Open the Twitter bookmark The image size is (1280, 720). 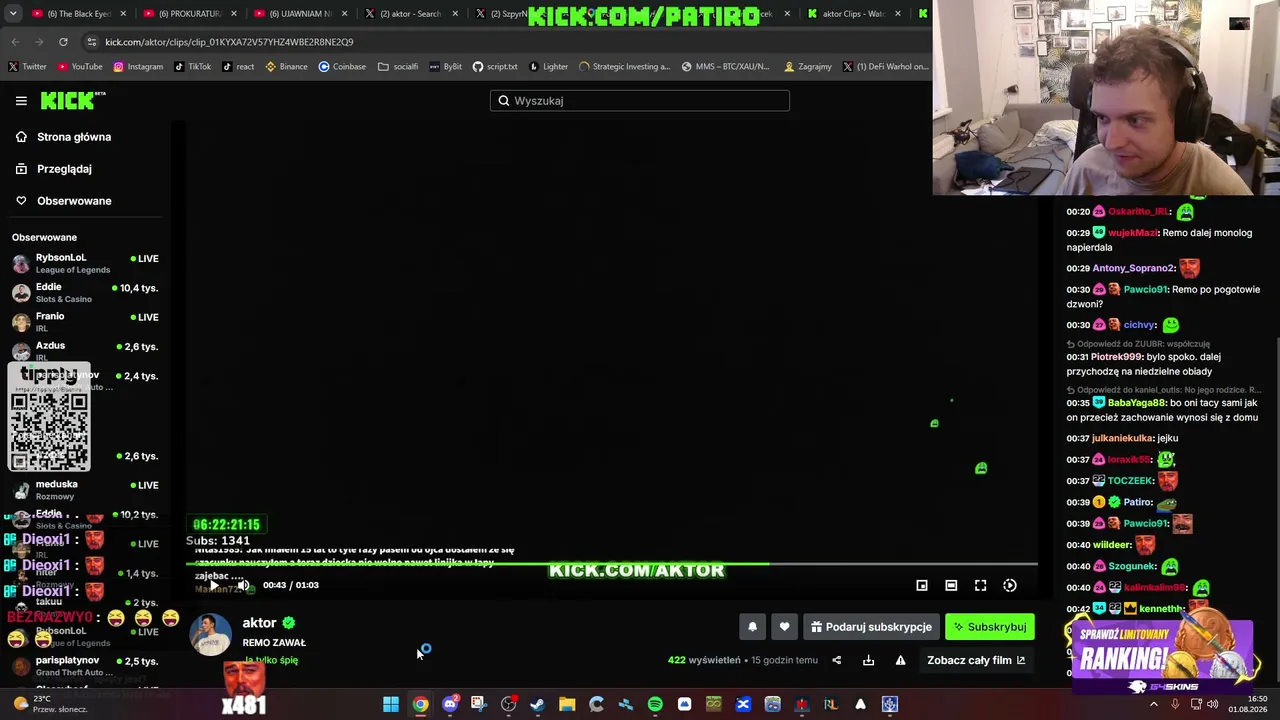point(28,67)
